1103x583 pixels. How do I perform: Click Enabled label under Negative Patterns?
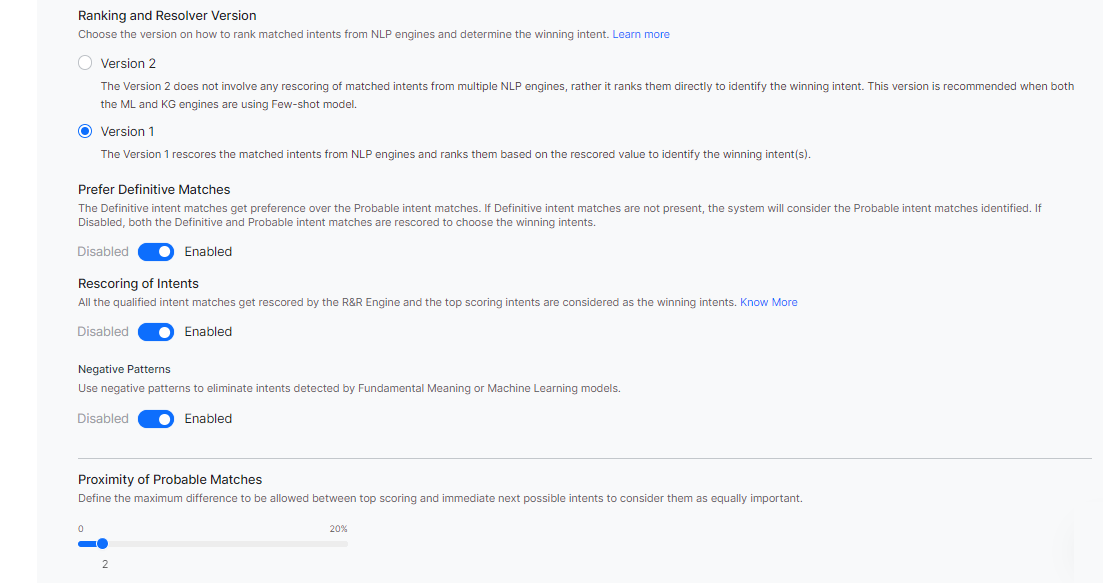coord(208,419)
